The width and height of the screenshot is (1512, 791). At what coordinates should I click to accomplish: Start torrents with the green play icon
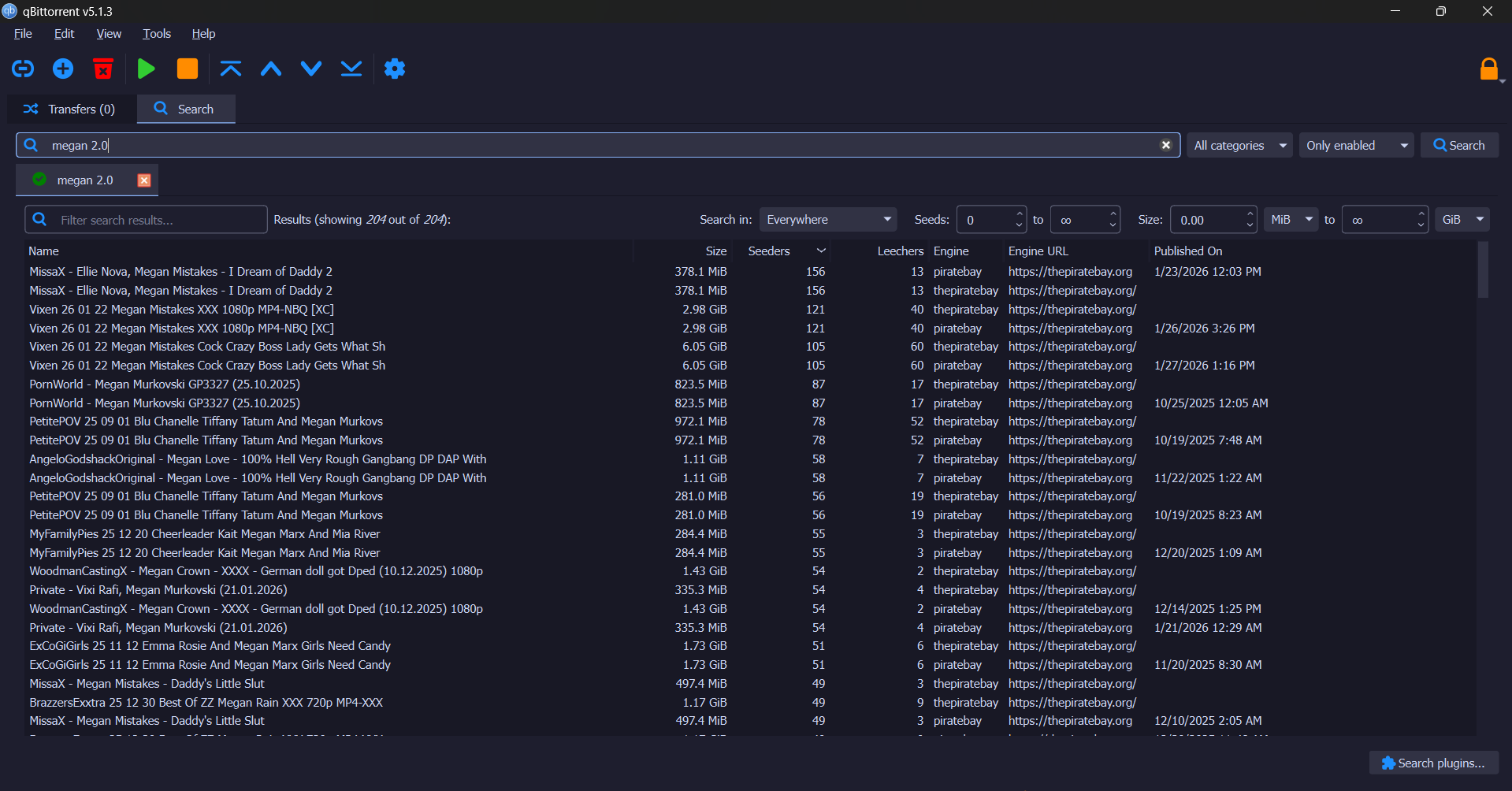pos(146,69)
